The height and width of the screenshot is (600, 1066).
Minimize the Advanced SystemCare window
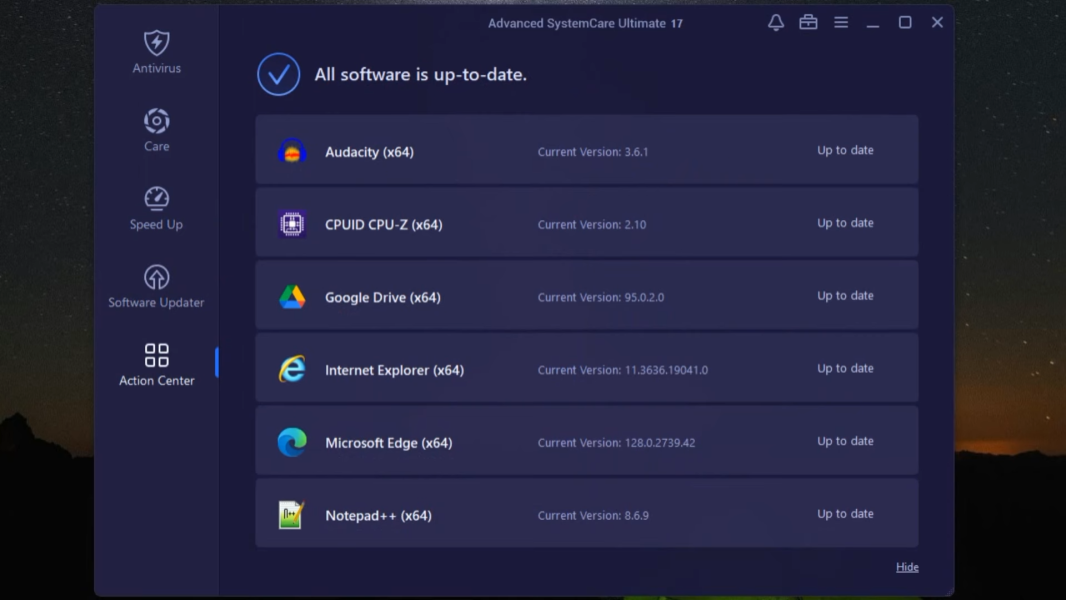point(873,23)
